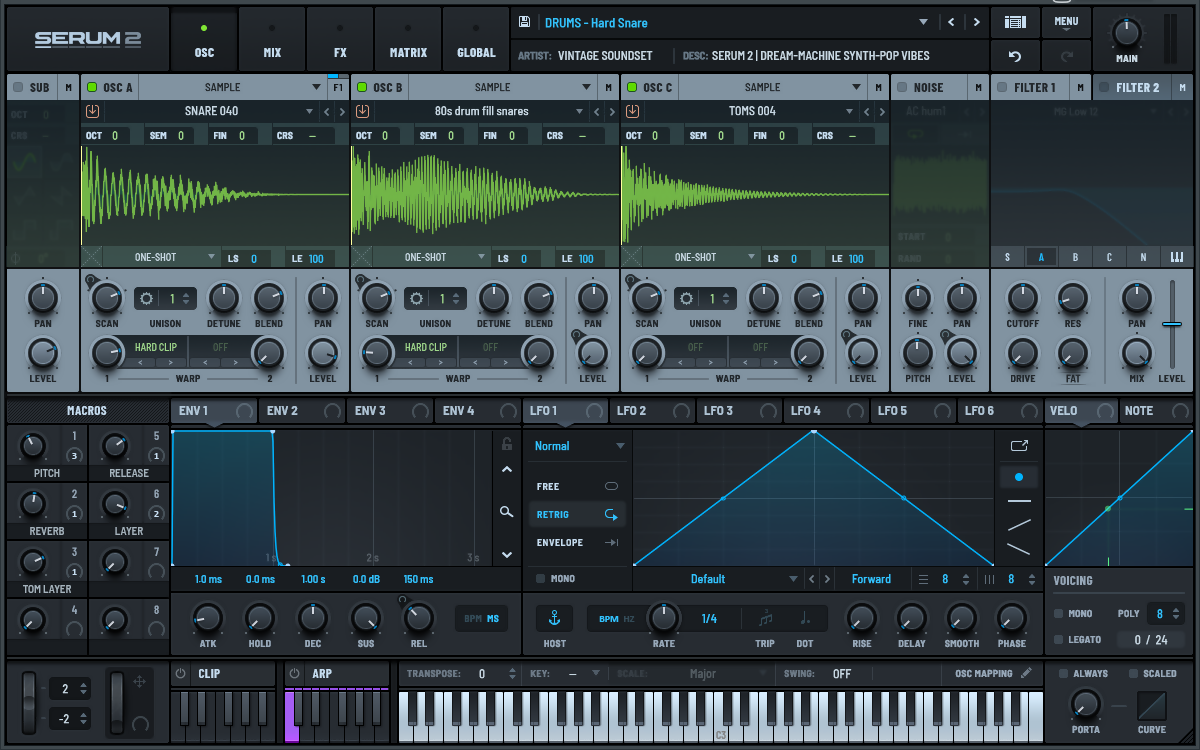Check the portamento ALWAYS checkbox
The image size is (1200, 750).
point(1064,673)
